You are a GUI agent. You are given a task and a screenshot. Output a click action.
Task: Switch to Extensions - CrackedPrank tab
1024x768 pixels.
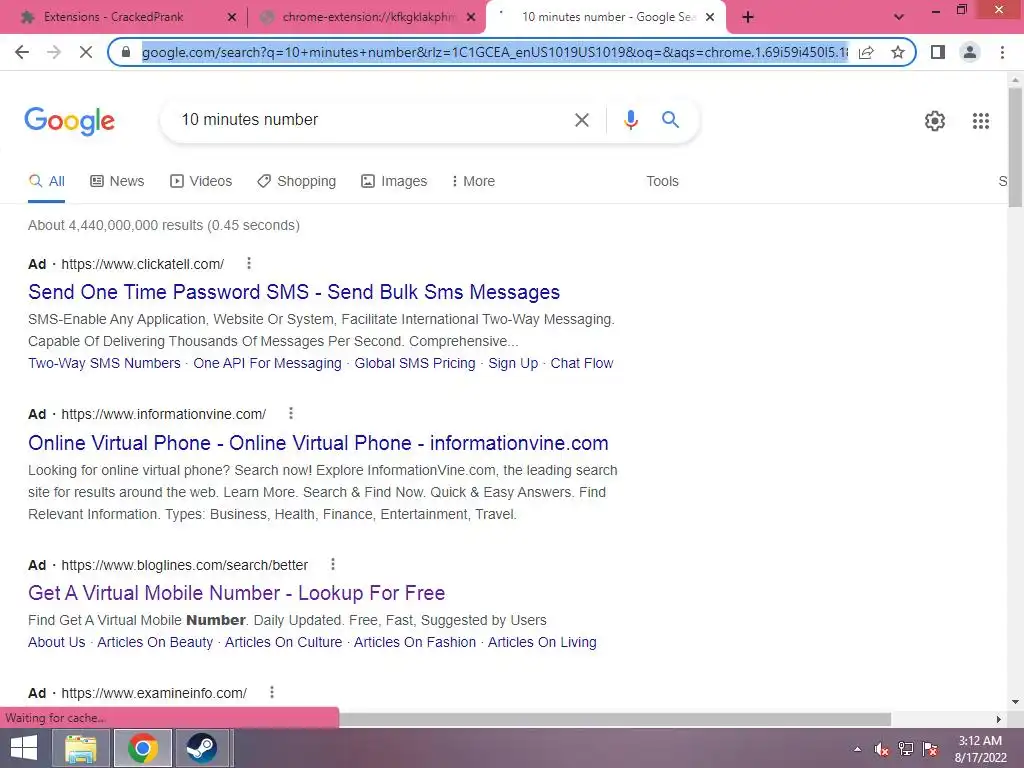(x=113, y=17)
